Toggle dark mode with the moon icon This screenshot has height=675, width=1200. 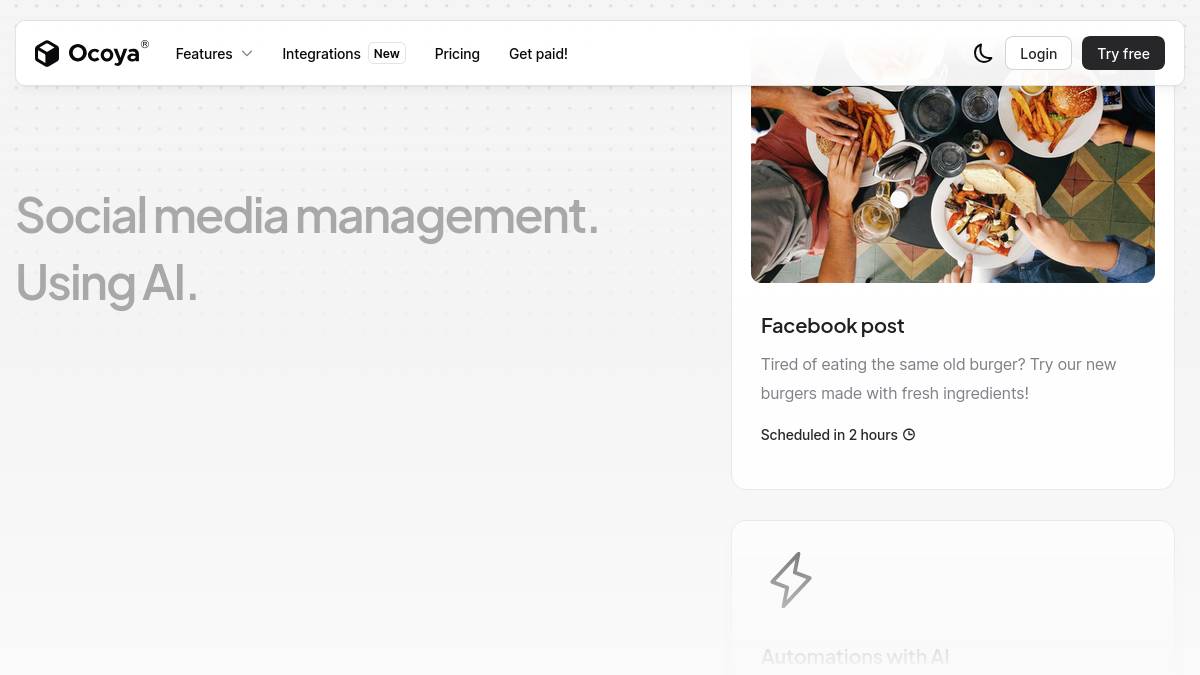coord(983,54)
